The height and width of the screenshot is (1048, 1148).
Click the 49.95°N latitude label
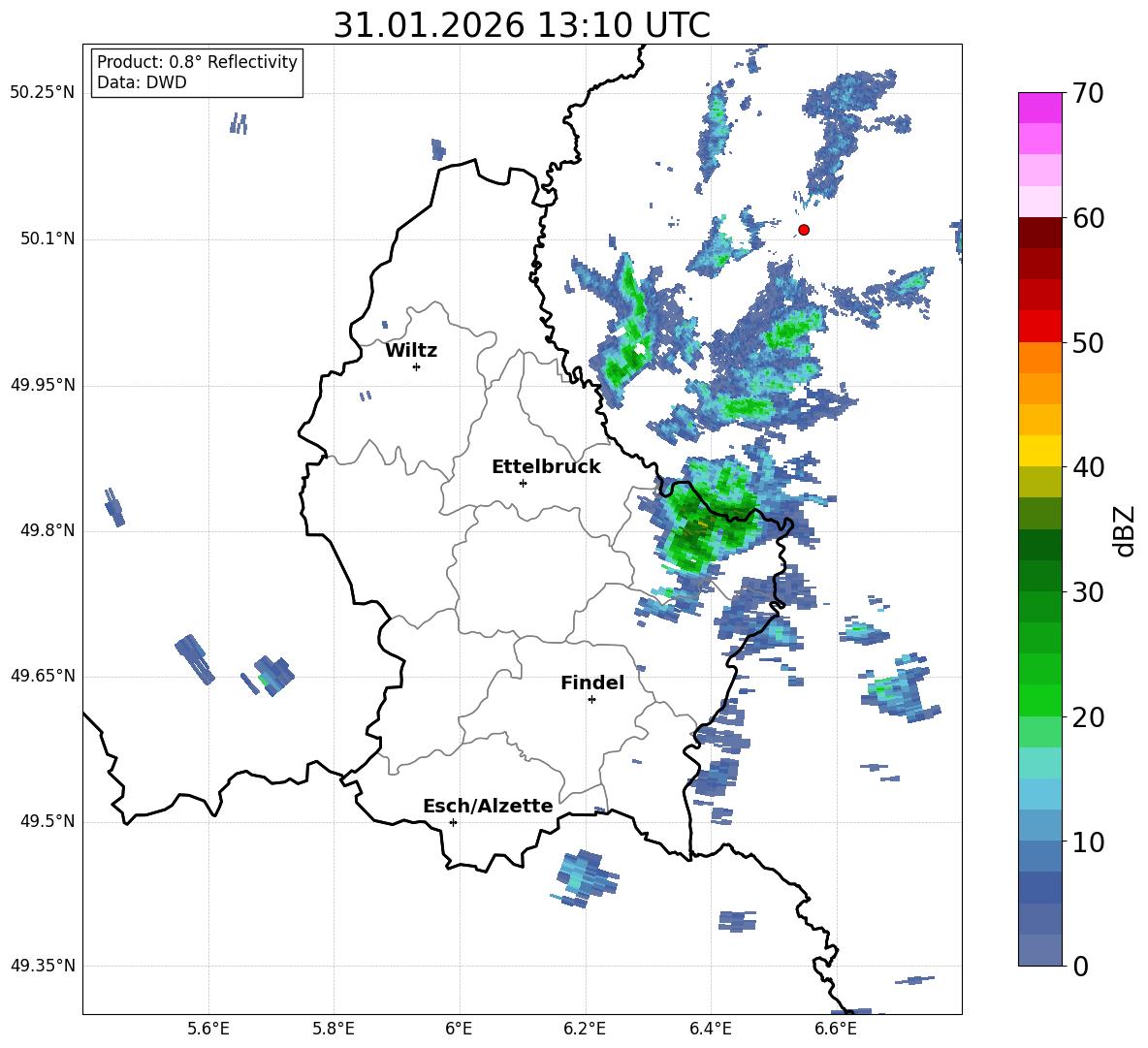43,384
